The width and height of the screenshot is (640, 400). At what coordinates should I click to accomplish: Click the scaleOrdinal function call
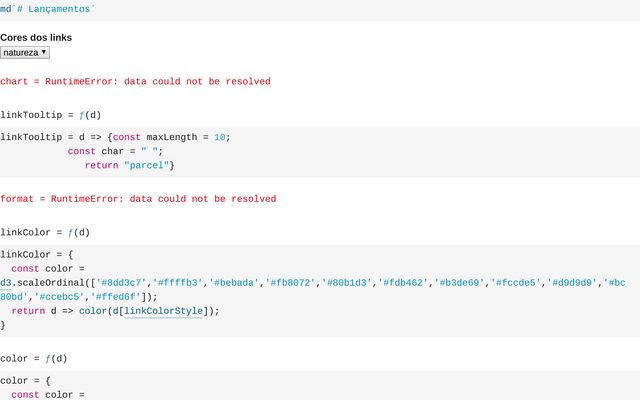(x=50, y=282)
